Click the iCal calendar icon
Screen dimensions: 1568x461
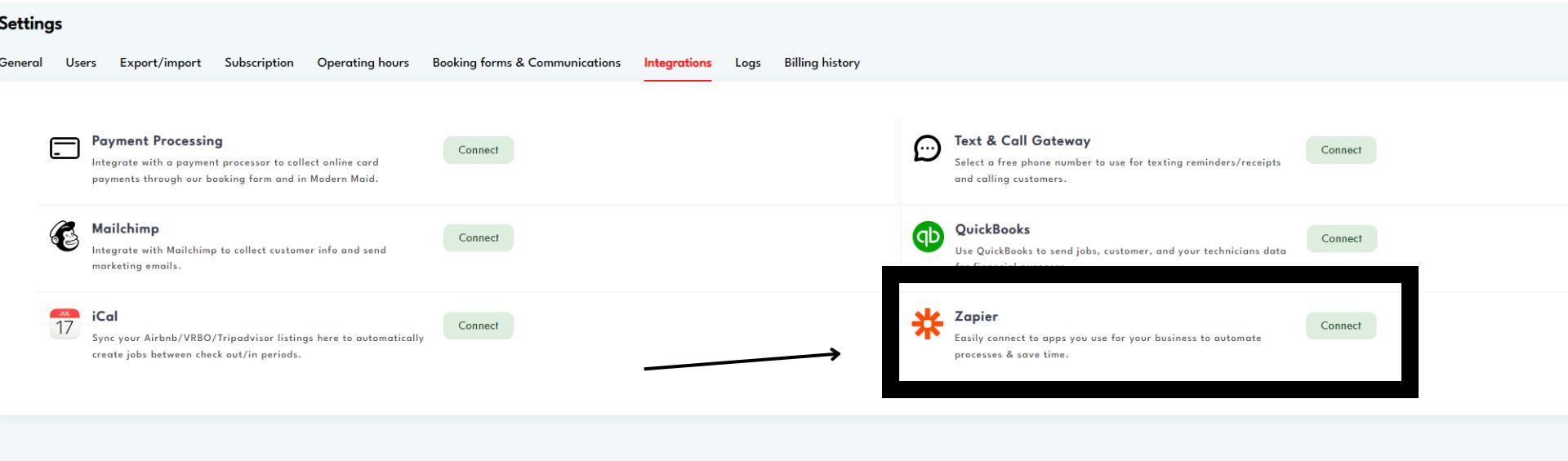tap(65, 323)
